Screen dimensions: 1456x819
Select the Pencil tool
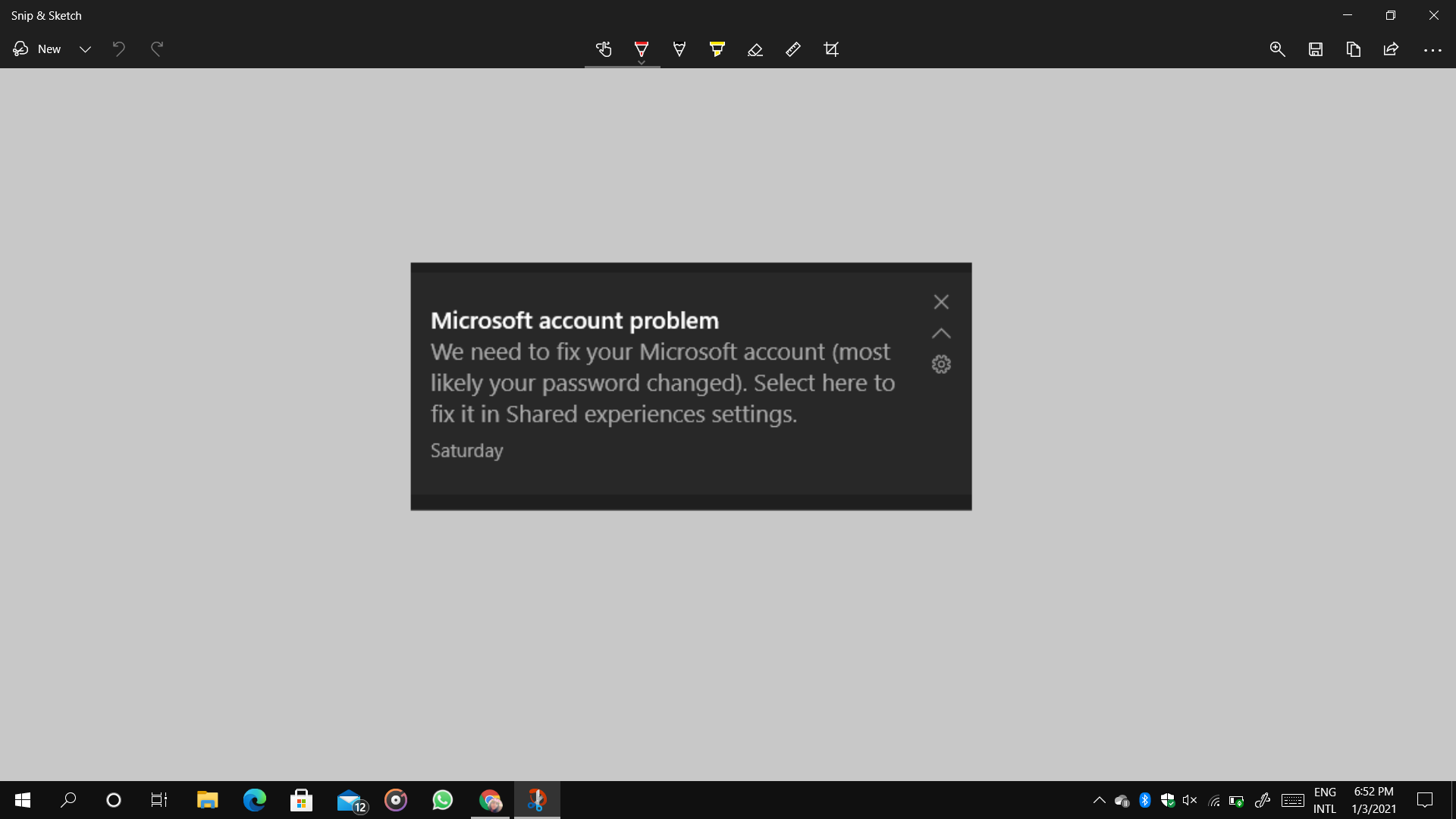click(679, 49)
